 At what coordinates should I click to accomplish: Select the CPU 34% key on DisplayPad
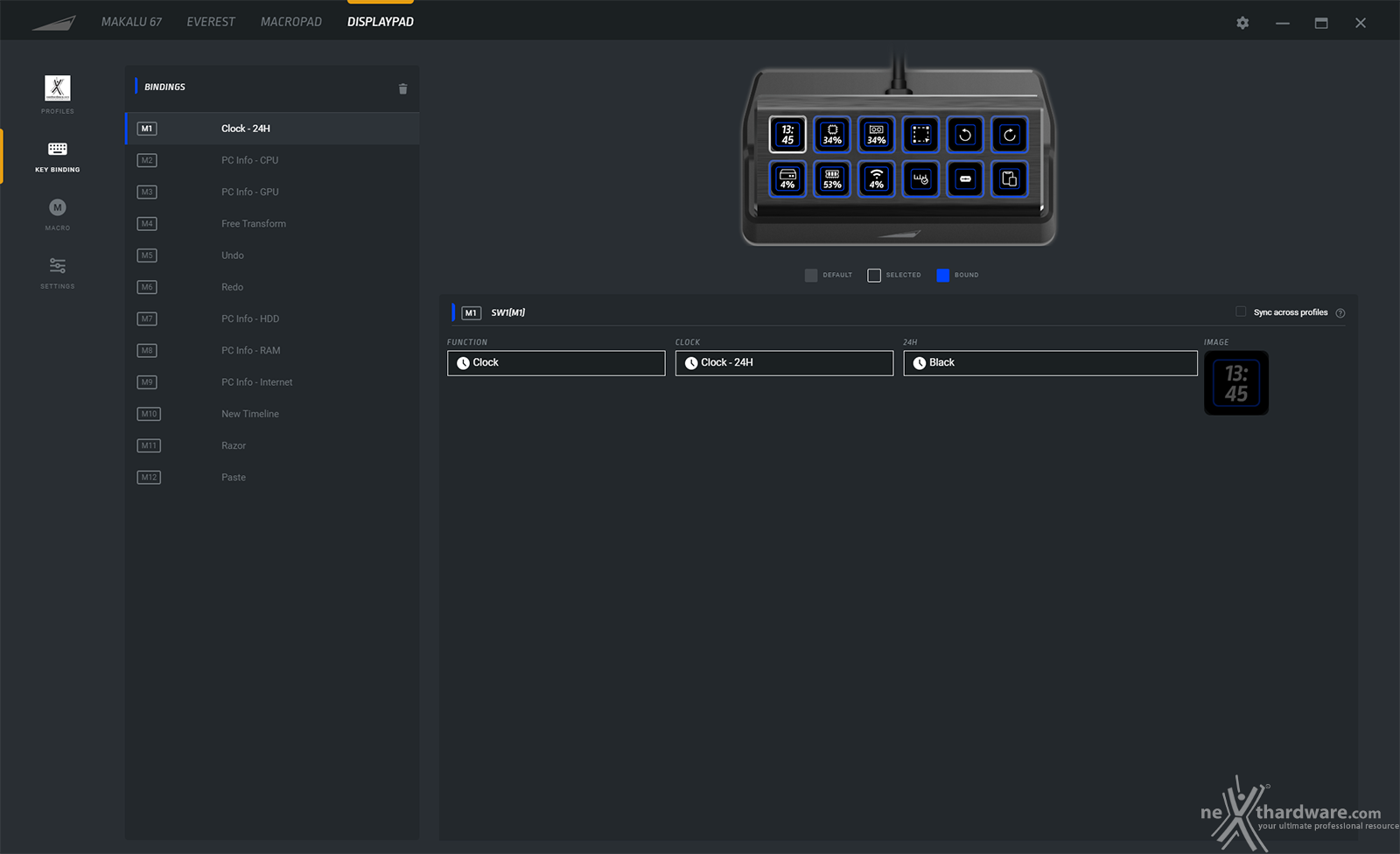pos(832,135)
